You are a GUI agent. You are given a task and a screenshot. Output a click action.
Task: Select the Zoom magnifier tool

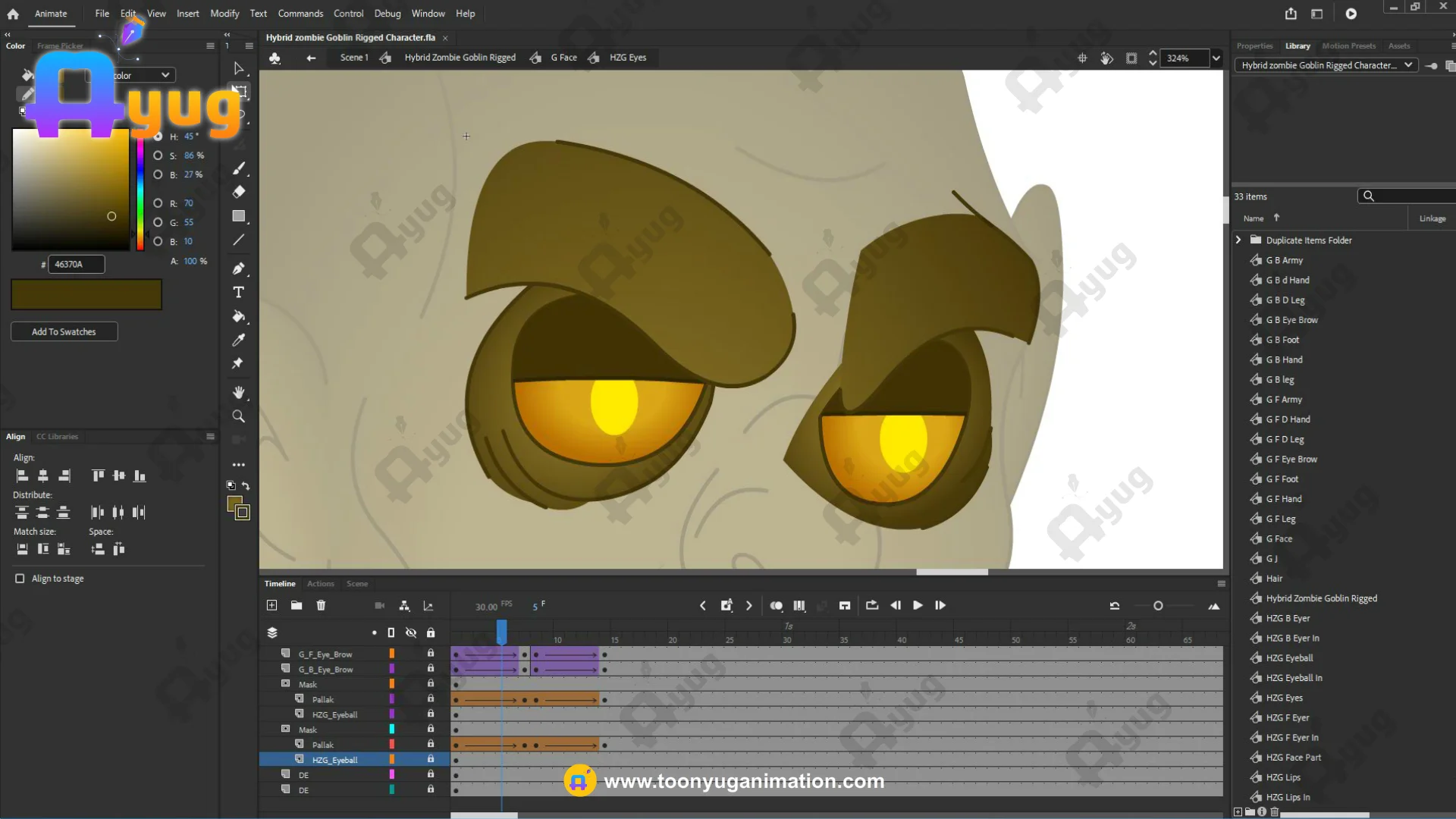point(238,416)
